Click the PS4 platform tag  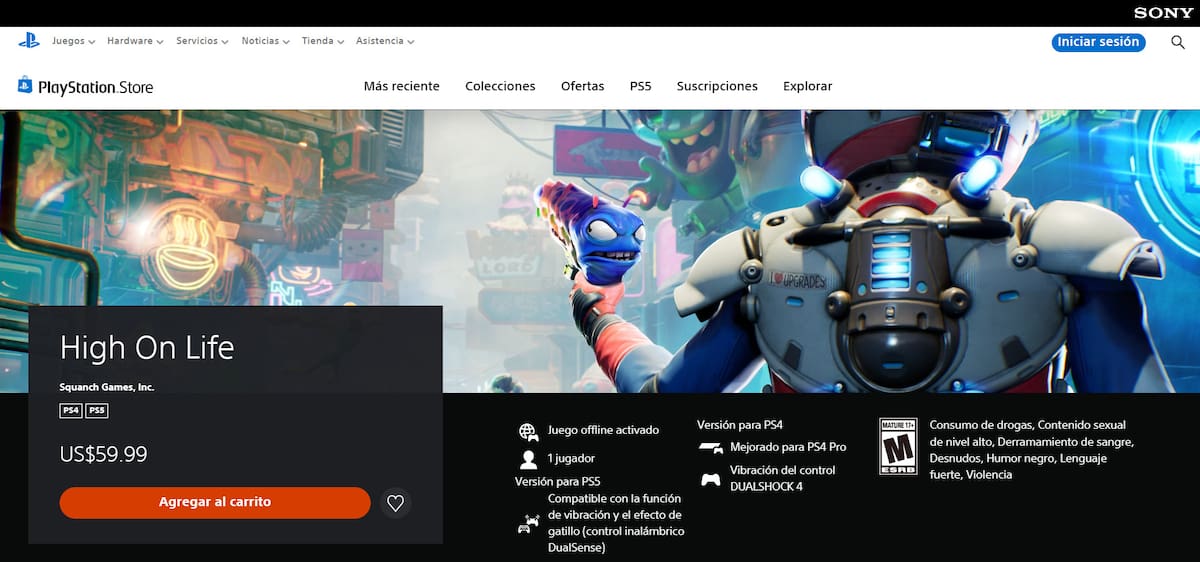tap(71, 411)
